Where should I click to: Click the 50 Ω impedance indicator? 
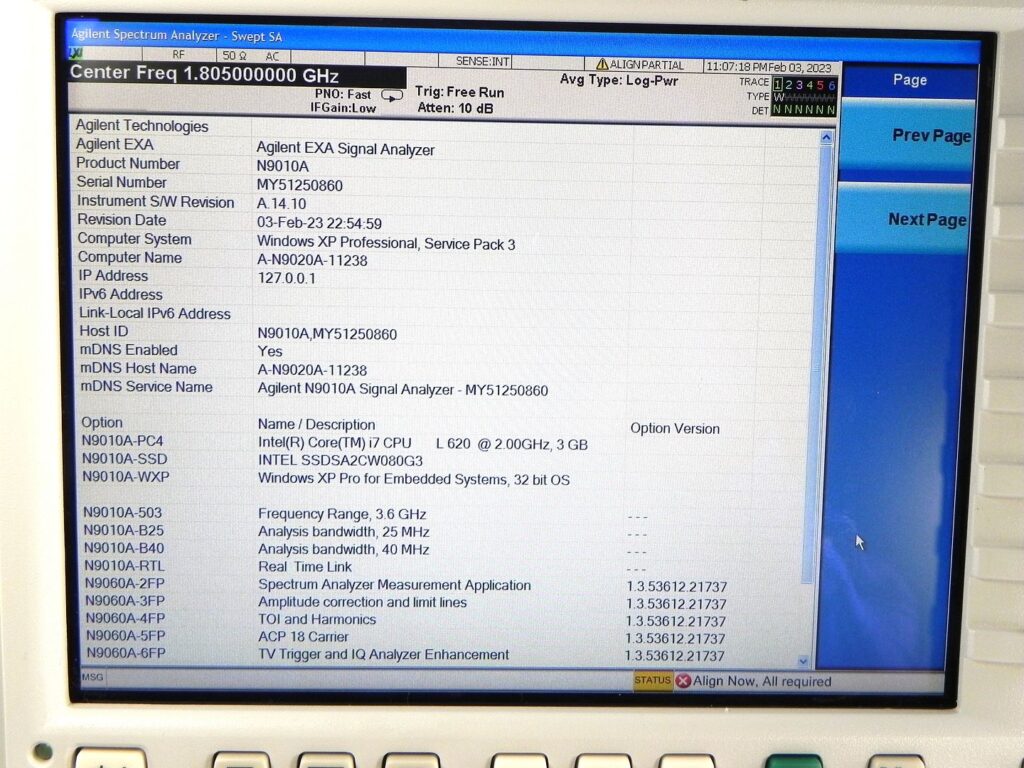(234, 56)
